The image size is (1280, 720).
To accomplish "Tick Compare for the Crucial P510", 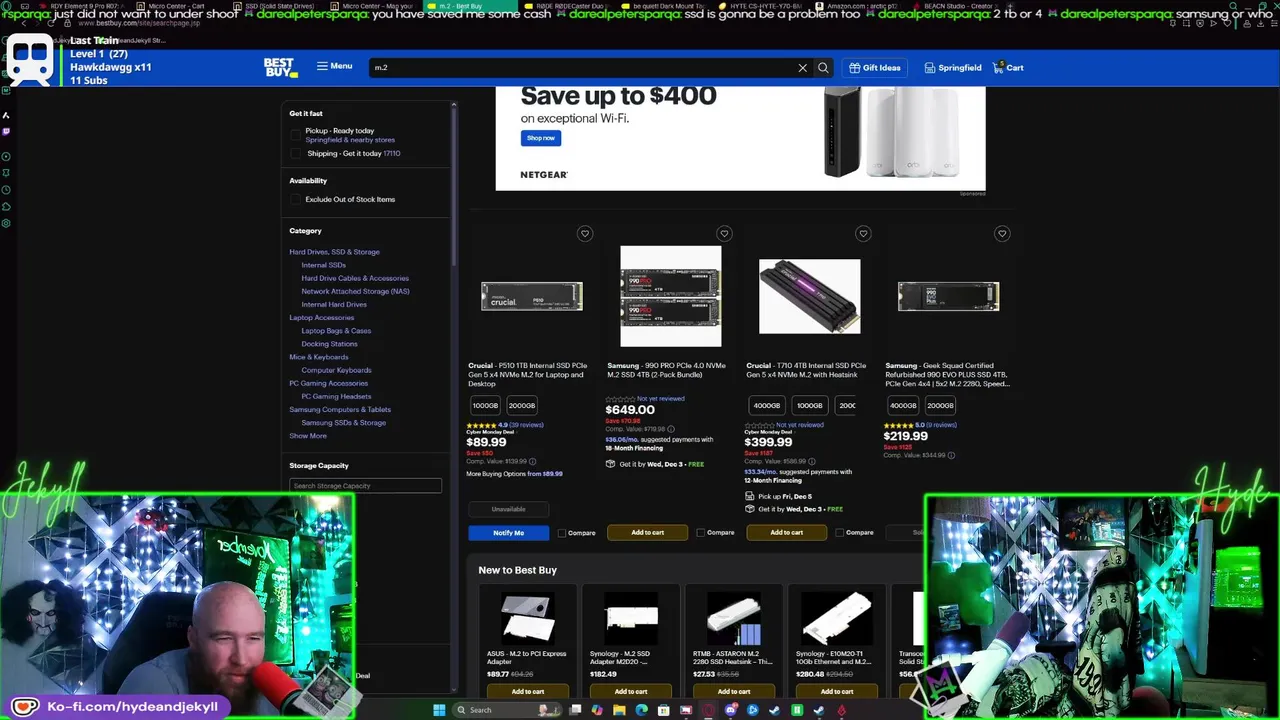I will pos(562,533).
